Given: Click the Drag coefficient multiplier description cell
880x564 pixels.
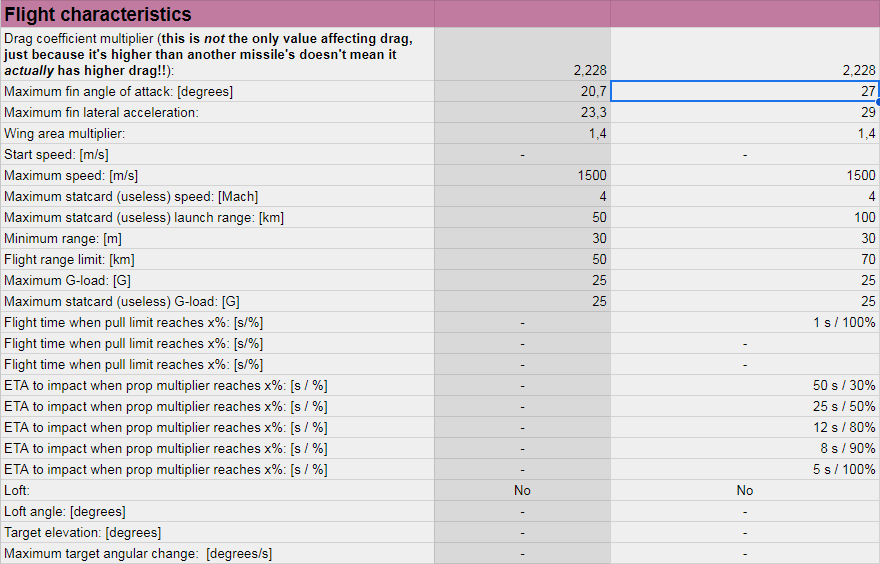Looking at the screenshot, I should pyautogui.click(x=218, y=54).
